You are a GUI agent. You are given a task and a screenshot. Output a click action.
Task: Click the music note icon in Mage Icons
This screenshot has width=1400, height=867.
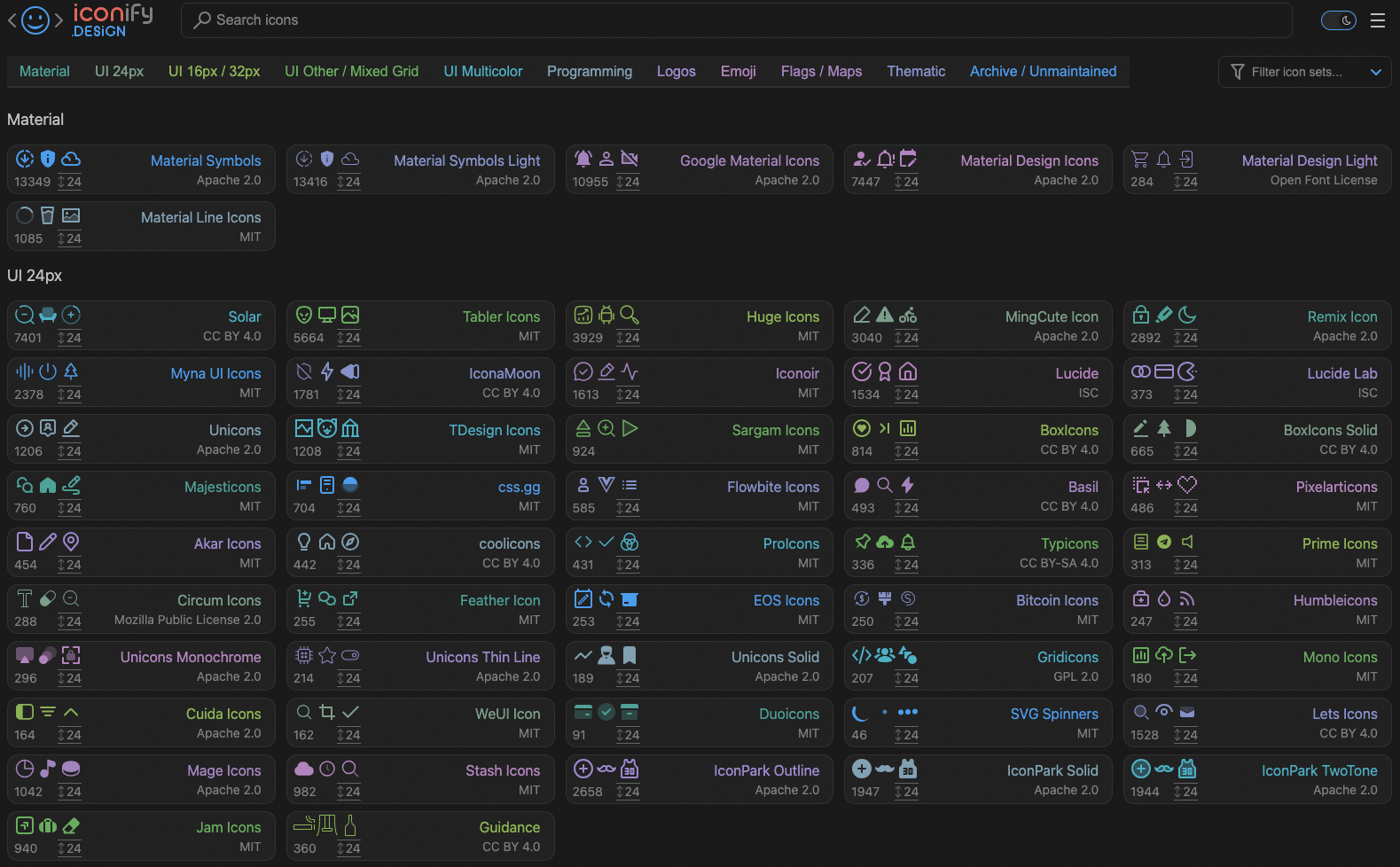point(48,769)
